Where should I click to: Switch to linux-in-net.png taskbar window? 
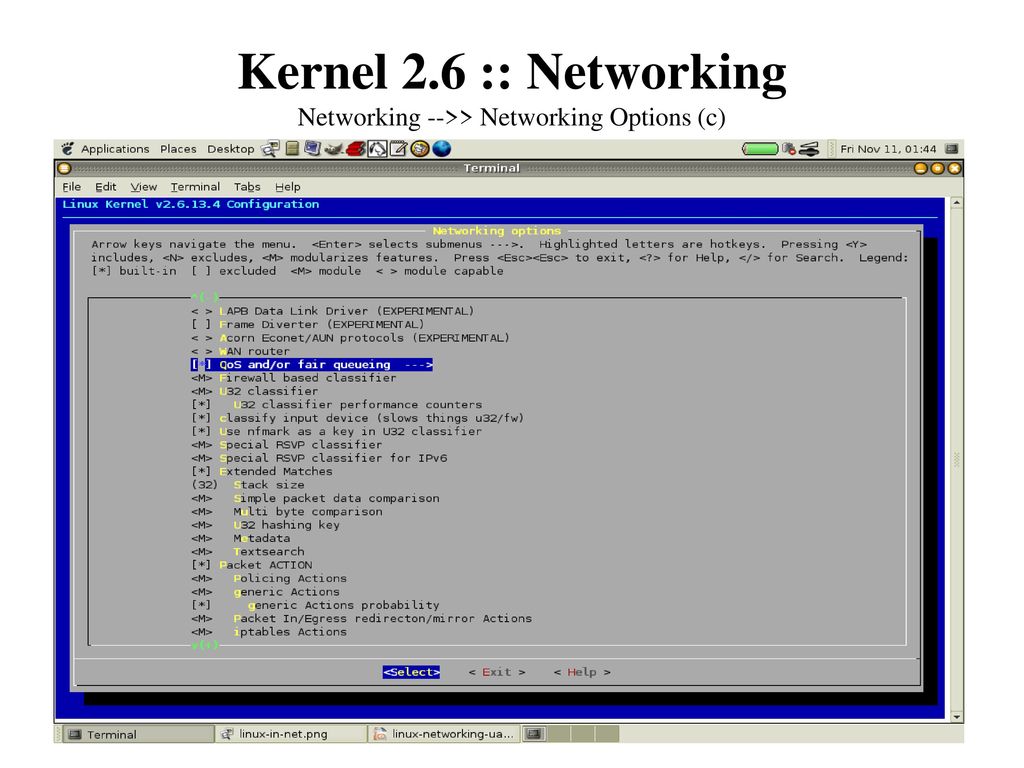pyautogui.click(x=291, y=734)
